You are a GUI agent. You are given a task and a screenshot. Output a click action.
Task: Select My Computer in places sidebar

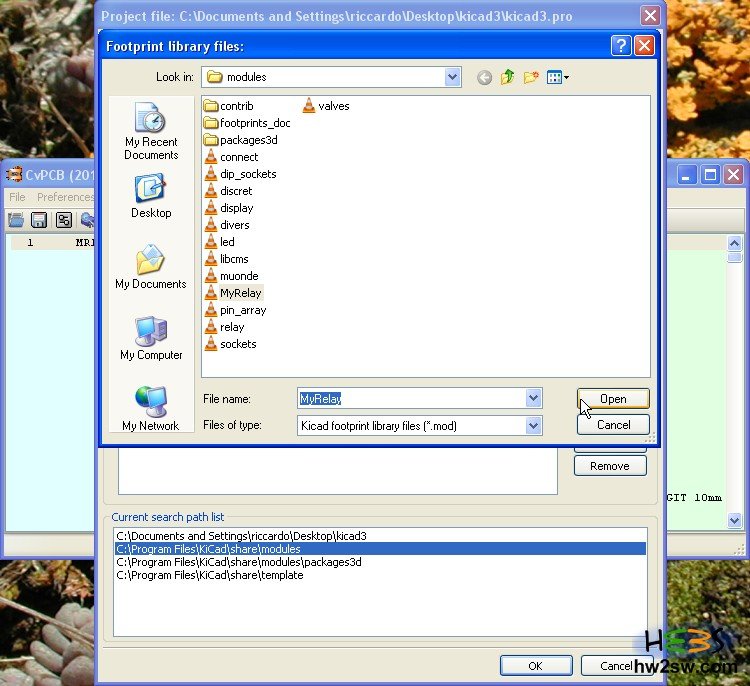coord(151,339)
